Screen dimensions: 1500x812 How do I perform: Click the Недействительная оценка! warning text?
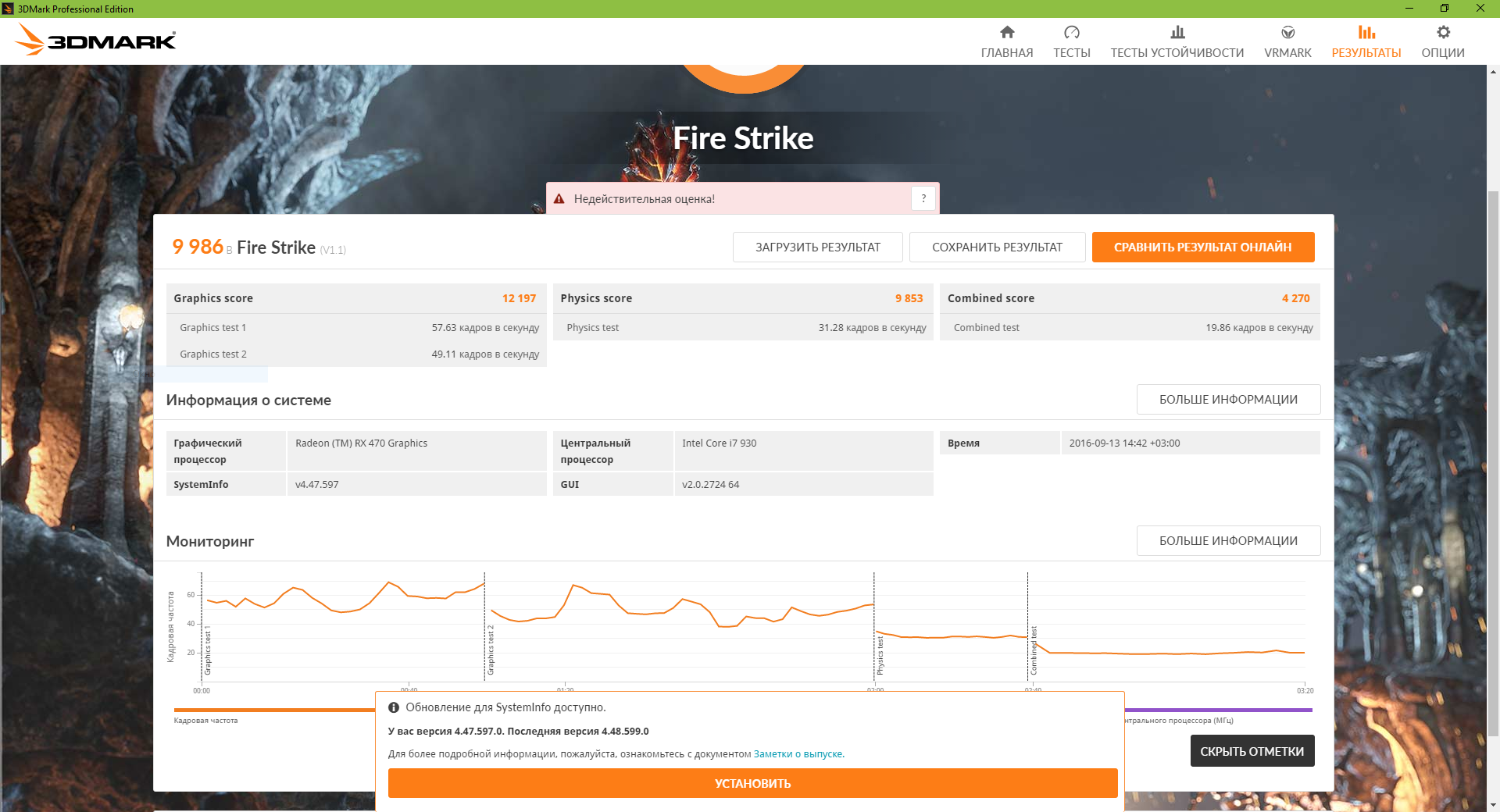pos(645,199)
